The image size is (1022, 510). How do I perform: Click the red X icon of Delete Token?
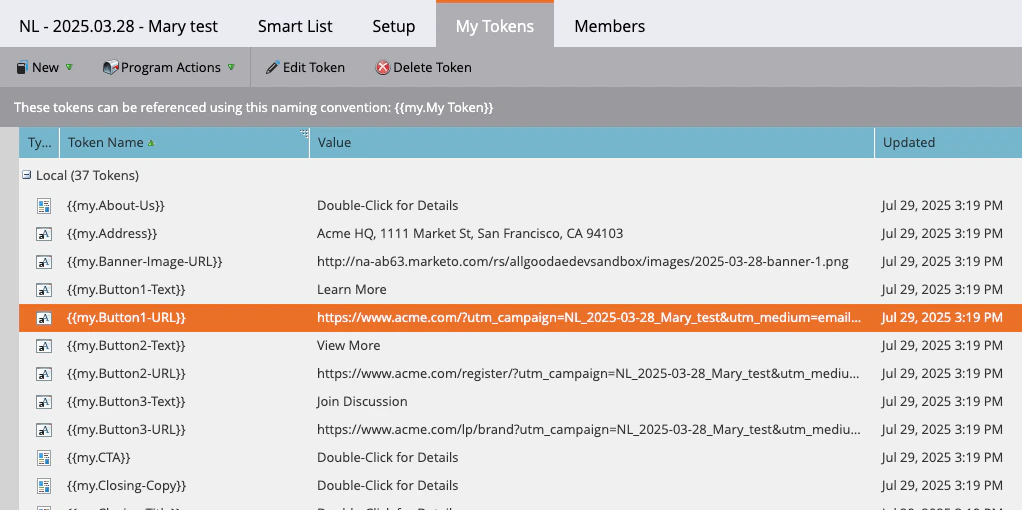point(383,67)
